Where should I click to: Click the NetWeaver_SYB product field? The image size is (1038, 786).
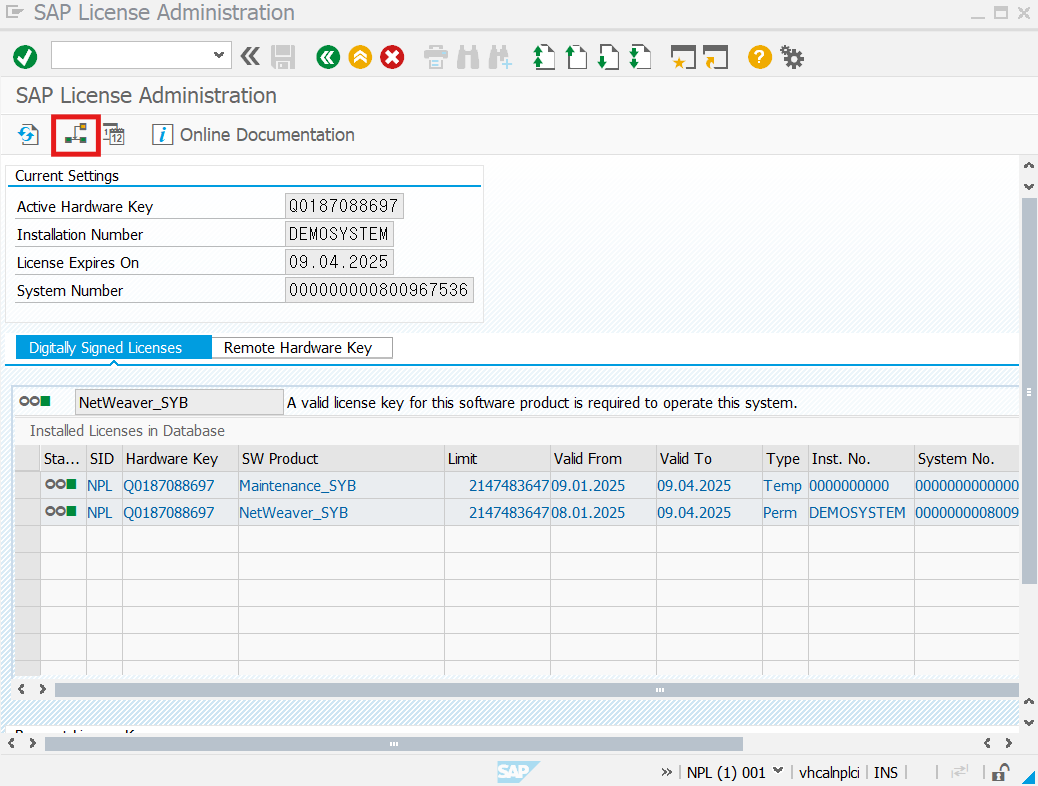[179, 403]
